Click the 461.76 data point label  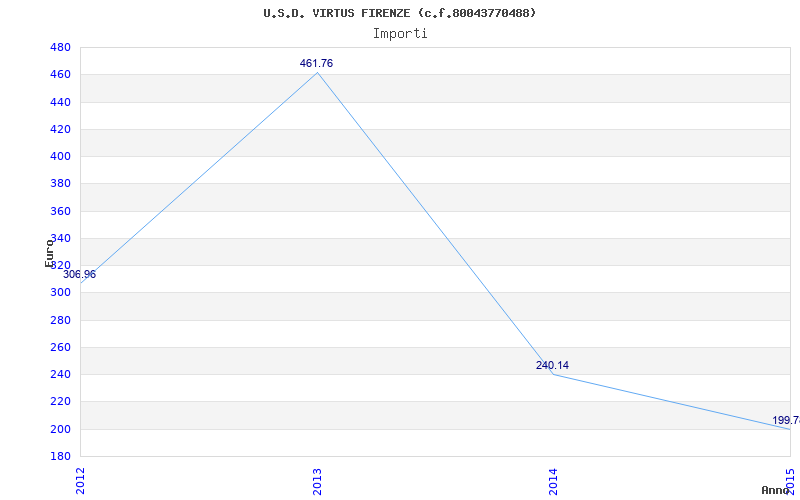coord(316,63)
